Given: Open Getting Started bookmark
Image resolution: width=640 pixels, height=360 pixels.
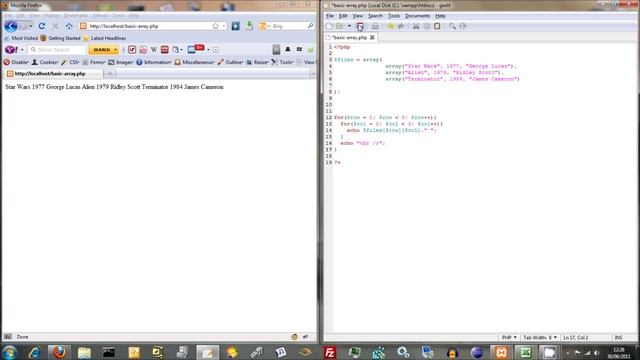Looking at the screenshot, I should (60, 38).
